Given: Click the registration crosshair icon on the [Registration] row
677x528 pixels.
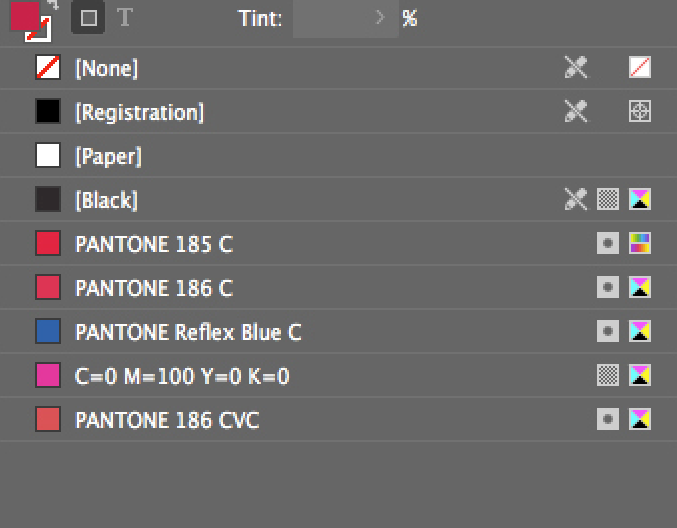Looking at the screenshot, I should (640, 112).
